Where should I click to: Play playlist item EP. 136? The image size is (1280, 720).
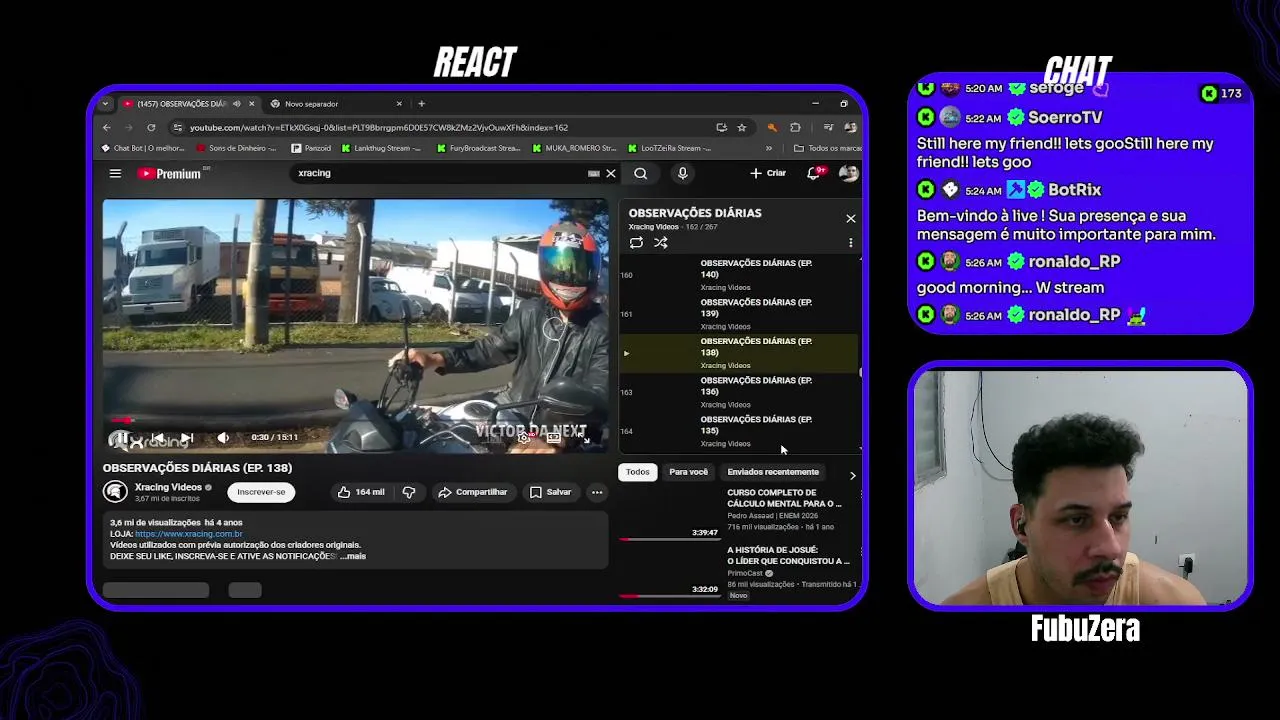pos(739,392)
